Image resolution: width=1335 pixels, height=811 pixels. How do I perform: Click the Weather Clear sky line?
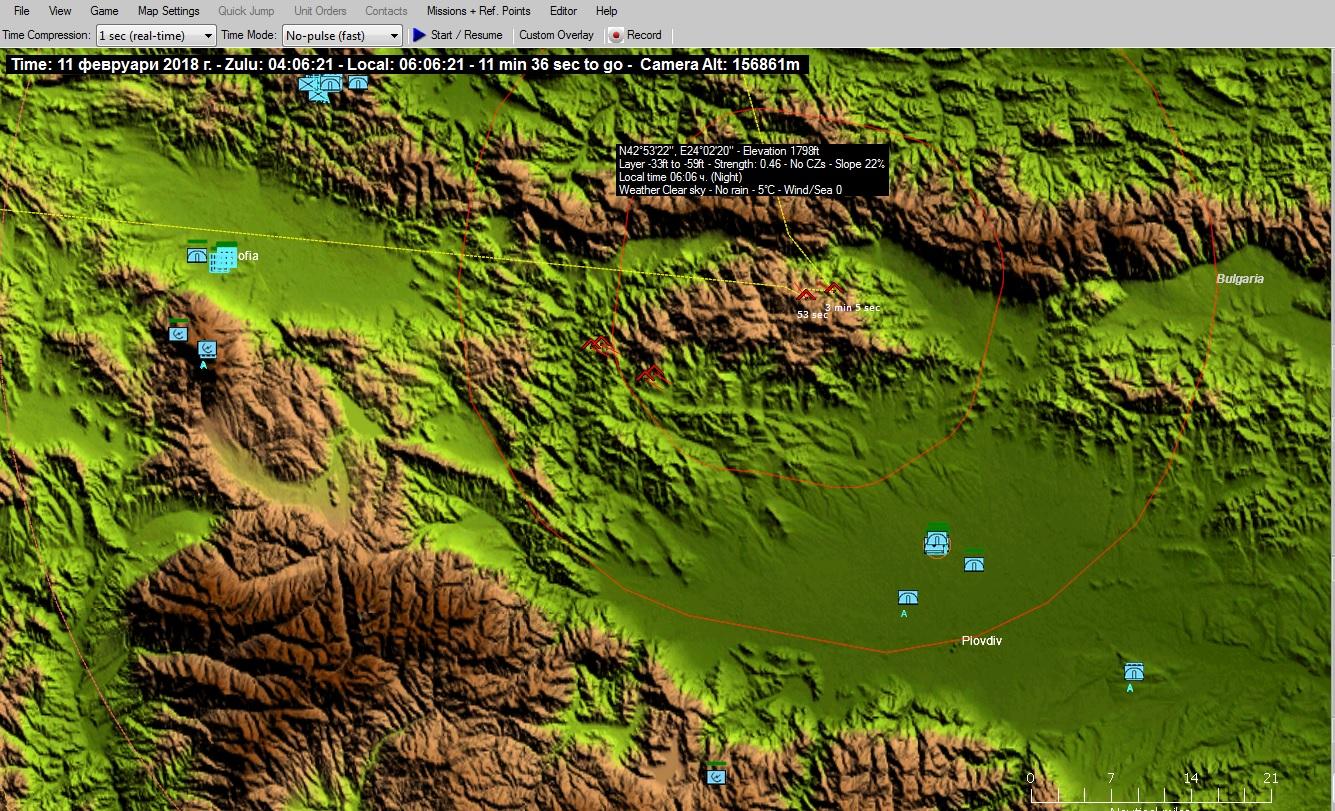[730, 189]
